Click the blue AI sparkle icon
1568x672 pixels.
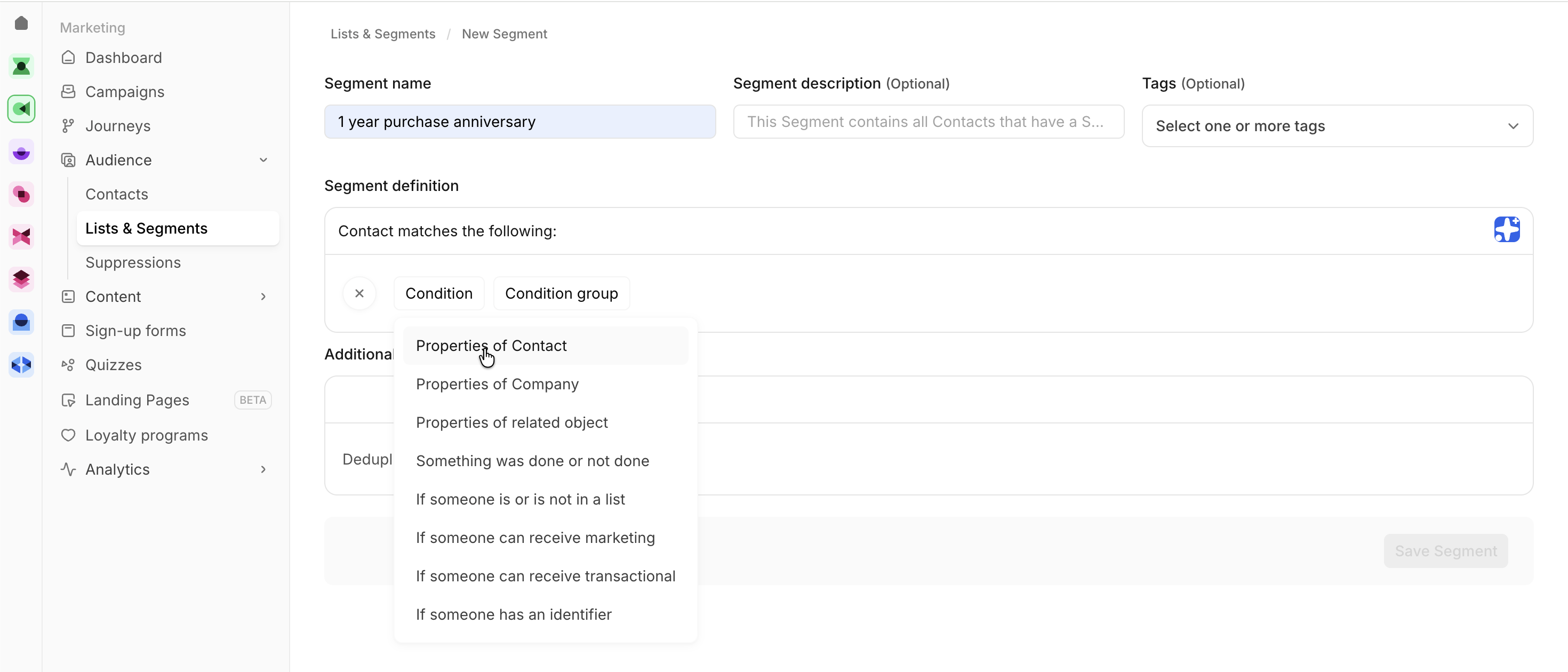pos(1507,229)
